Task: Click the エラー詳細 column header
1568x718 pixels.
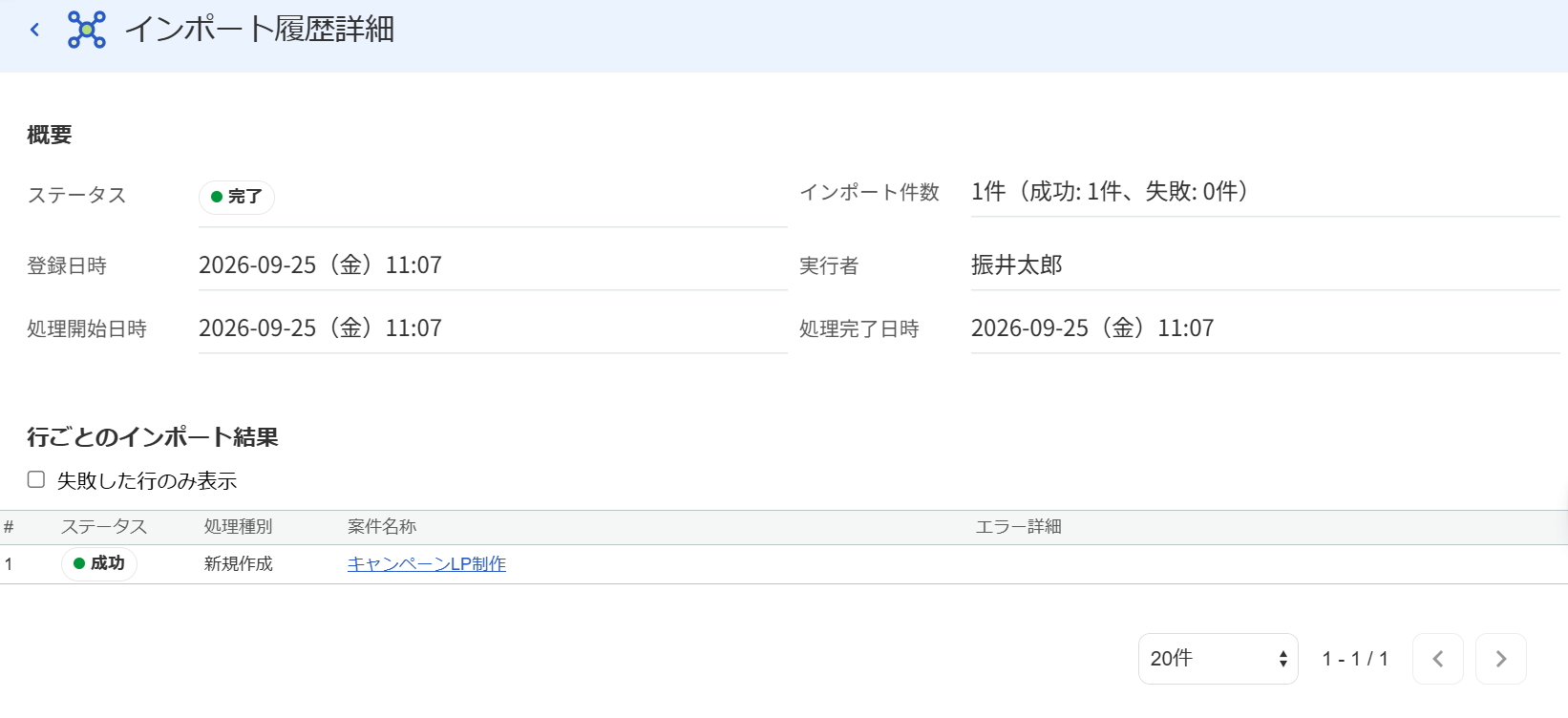Action: 1018,527
